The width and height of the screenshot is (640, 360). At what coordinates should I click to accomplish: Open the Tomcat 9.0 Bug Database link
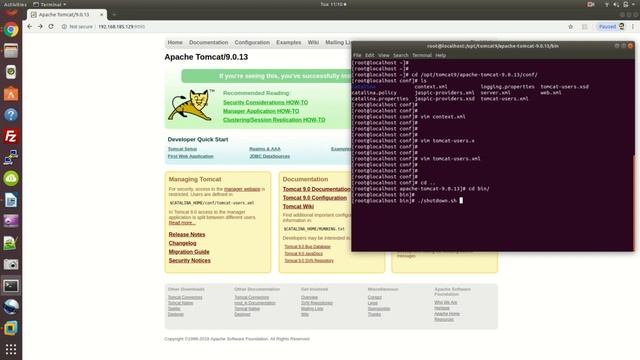click(307, 247)
